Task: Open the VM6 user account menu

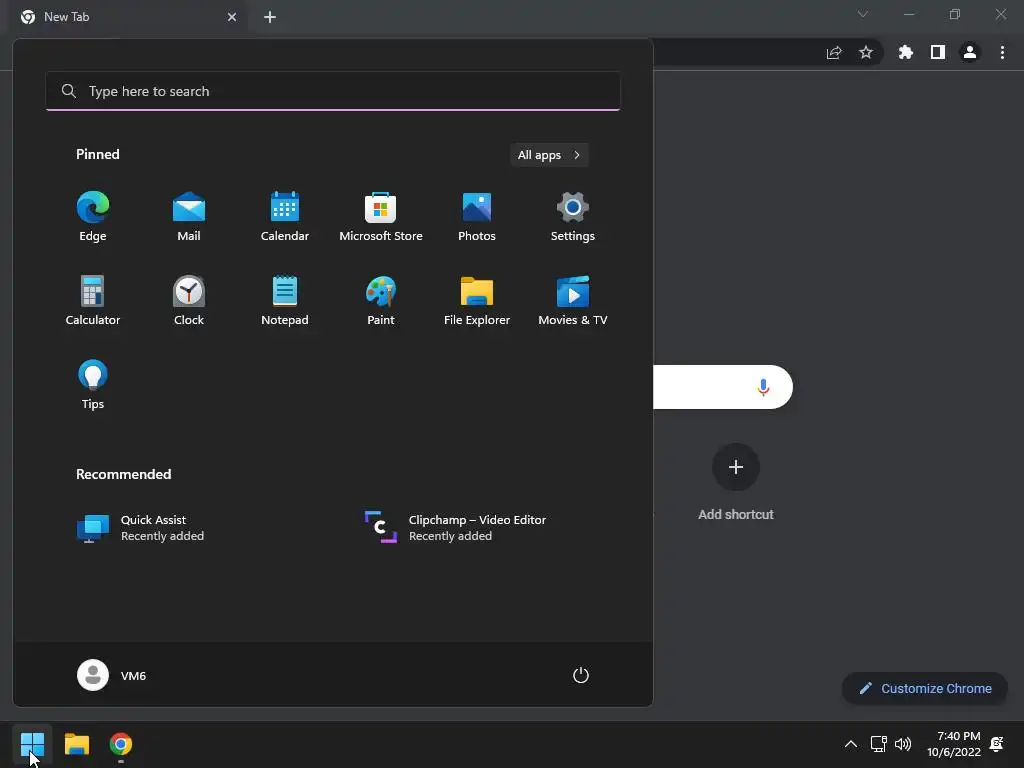Action: click(112, 675)
